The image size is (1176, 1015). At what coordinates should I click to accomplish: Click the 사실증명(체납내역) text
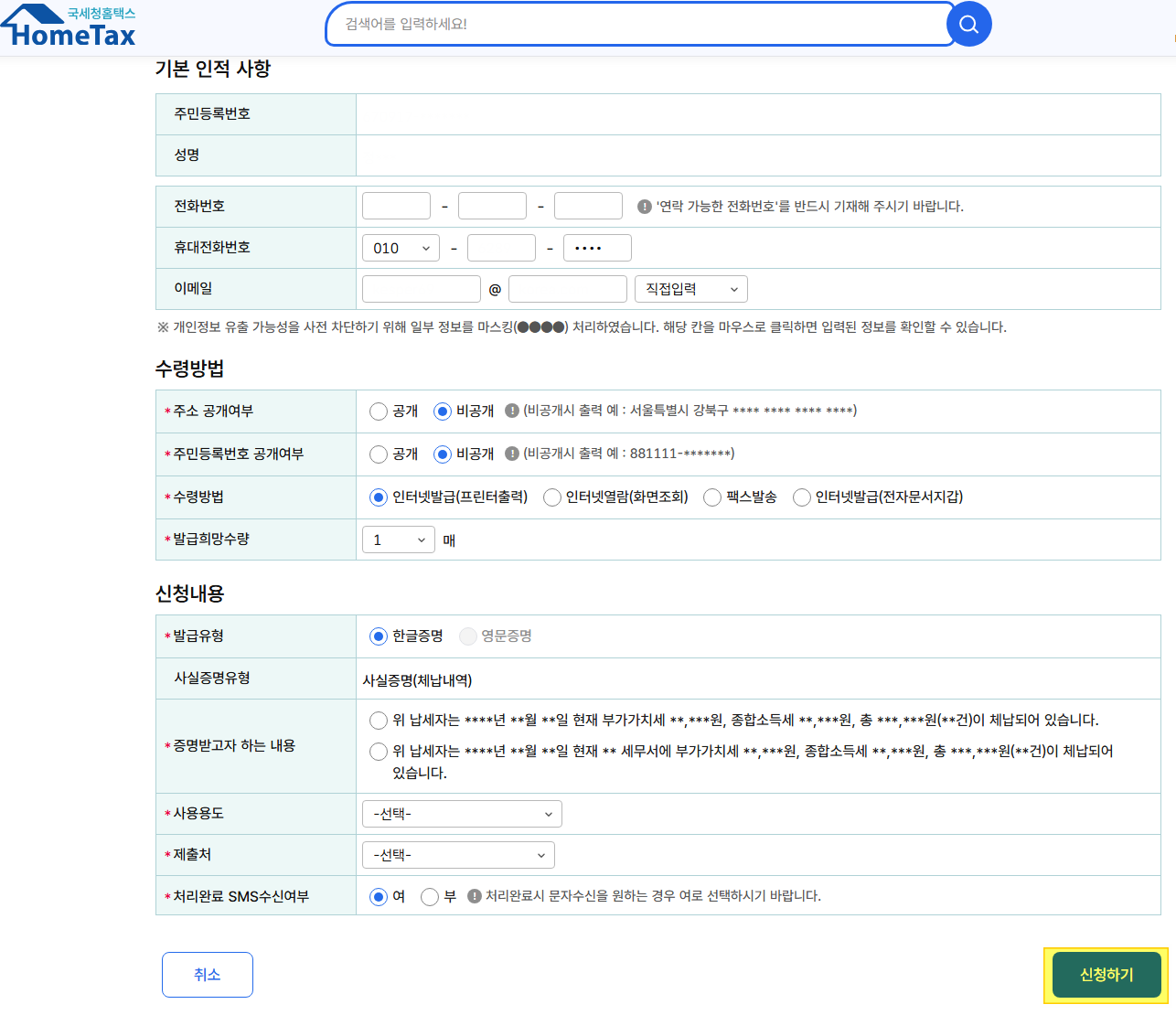click(x=417, y=680)
